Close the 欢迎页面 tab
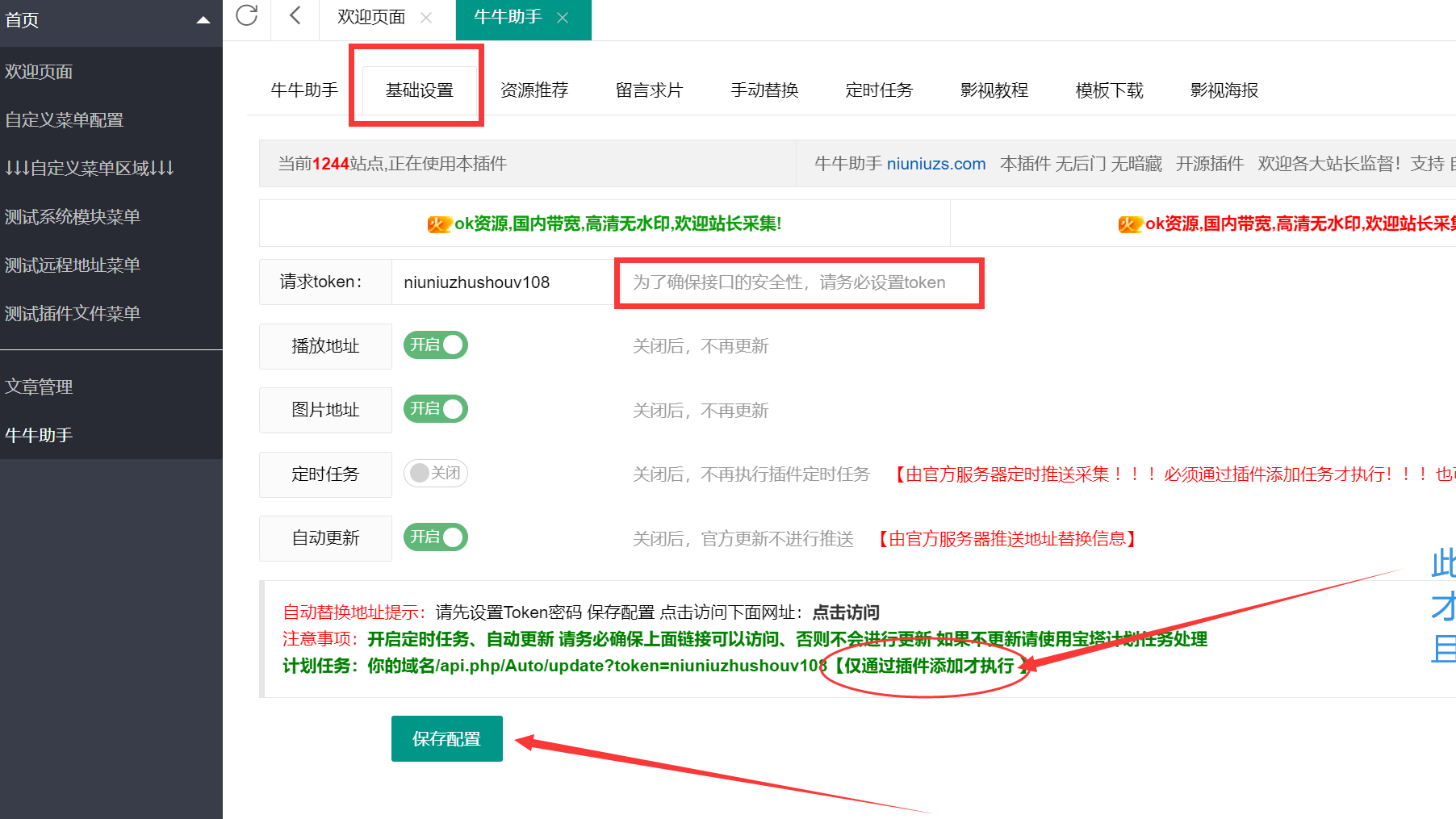The height and width of the screenshot is (819, 1456). click(426, 18)
